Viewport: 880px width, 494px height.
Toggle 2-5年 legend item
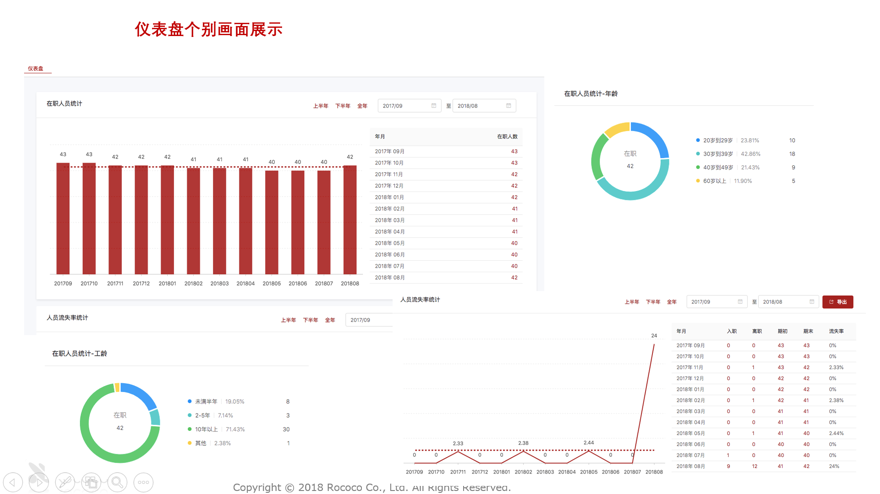[x=199, y=415]
